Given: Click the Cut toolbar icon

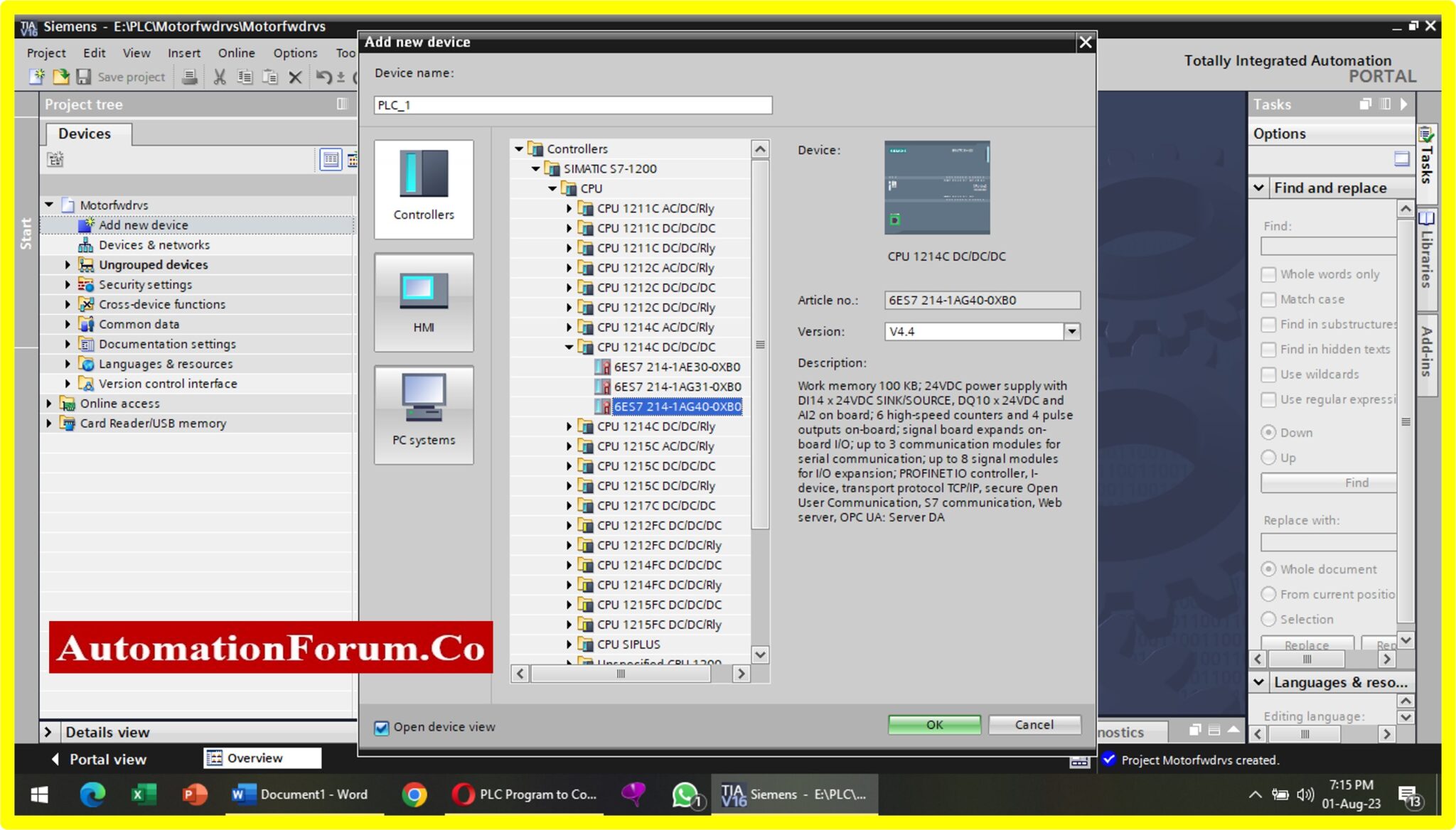Looking at the screenshot, I should 220,77.
